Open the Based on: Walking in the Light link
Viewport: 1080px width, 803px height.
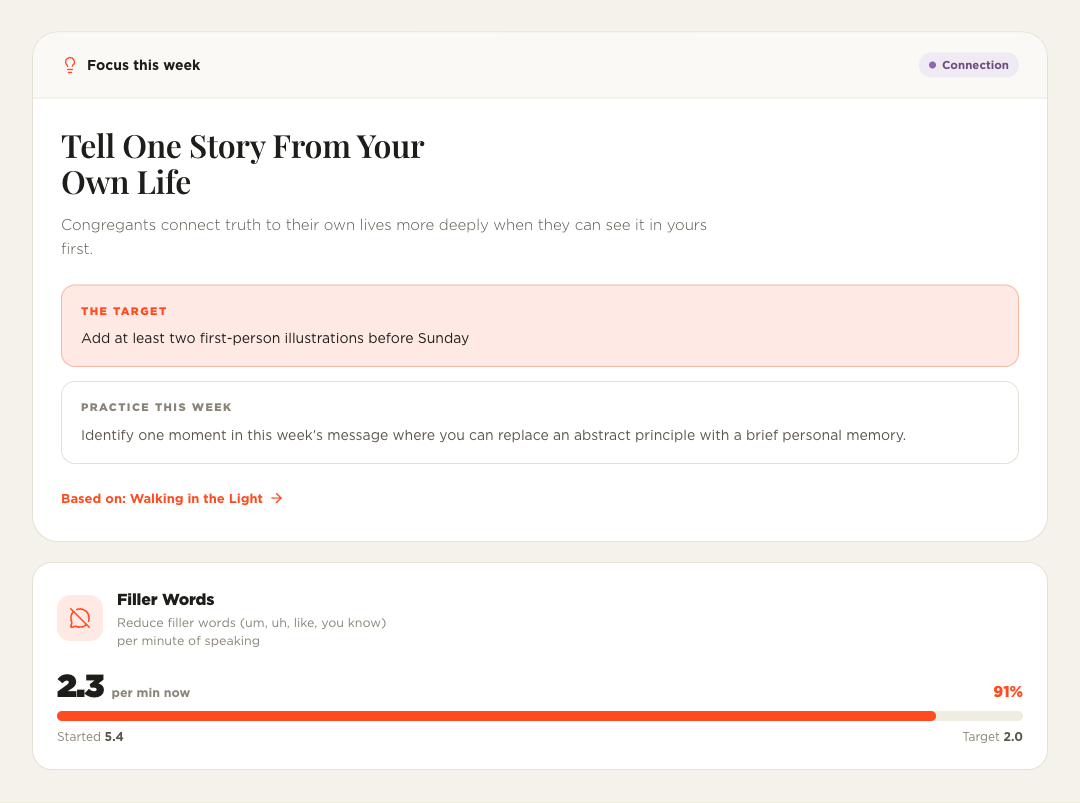[172, 499]
